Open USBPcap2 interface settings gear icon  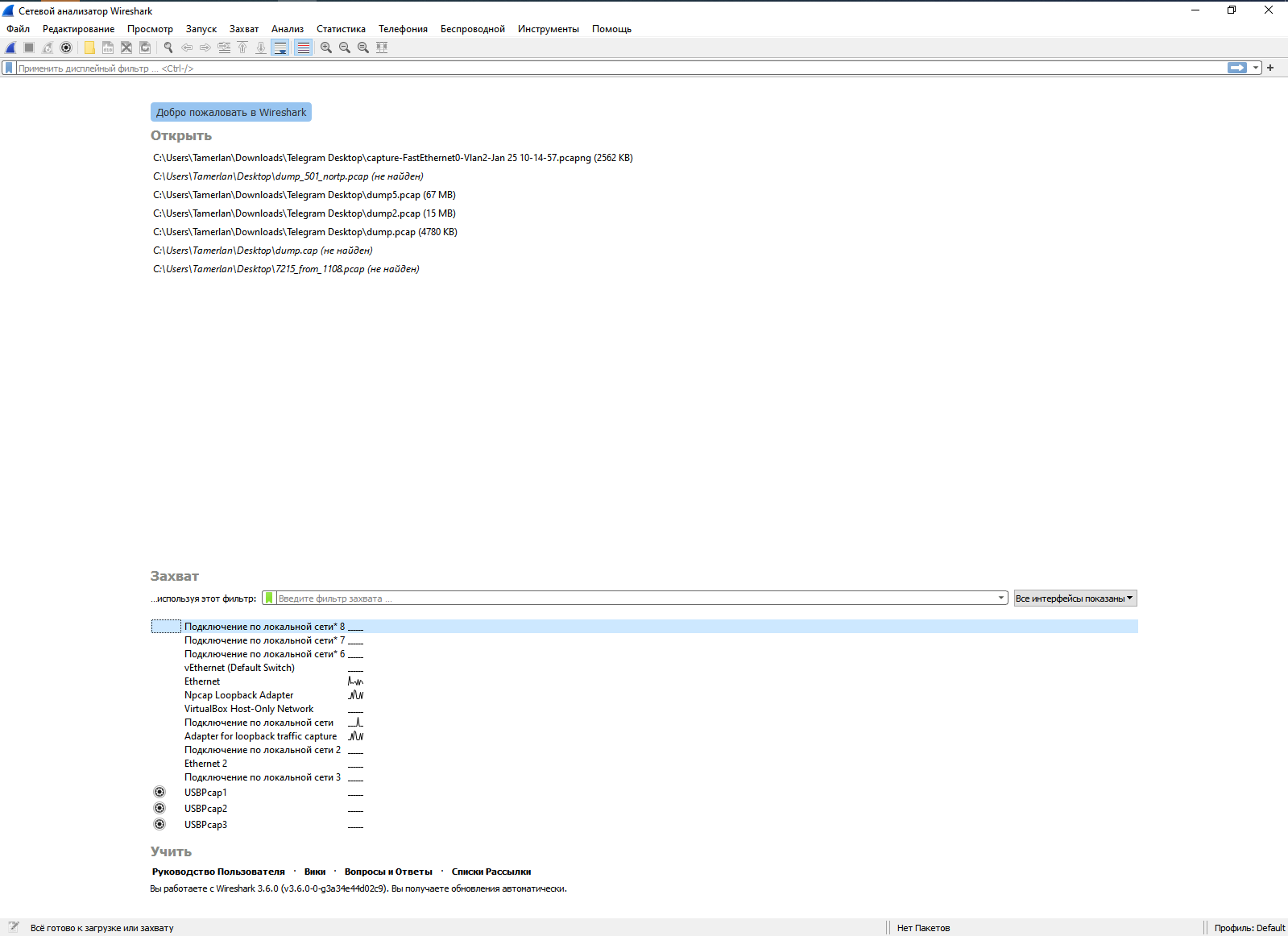click(159, 808)
